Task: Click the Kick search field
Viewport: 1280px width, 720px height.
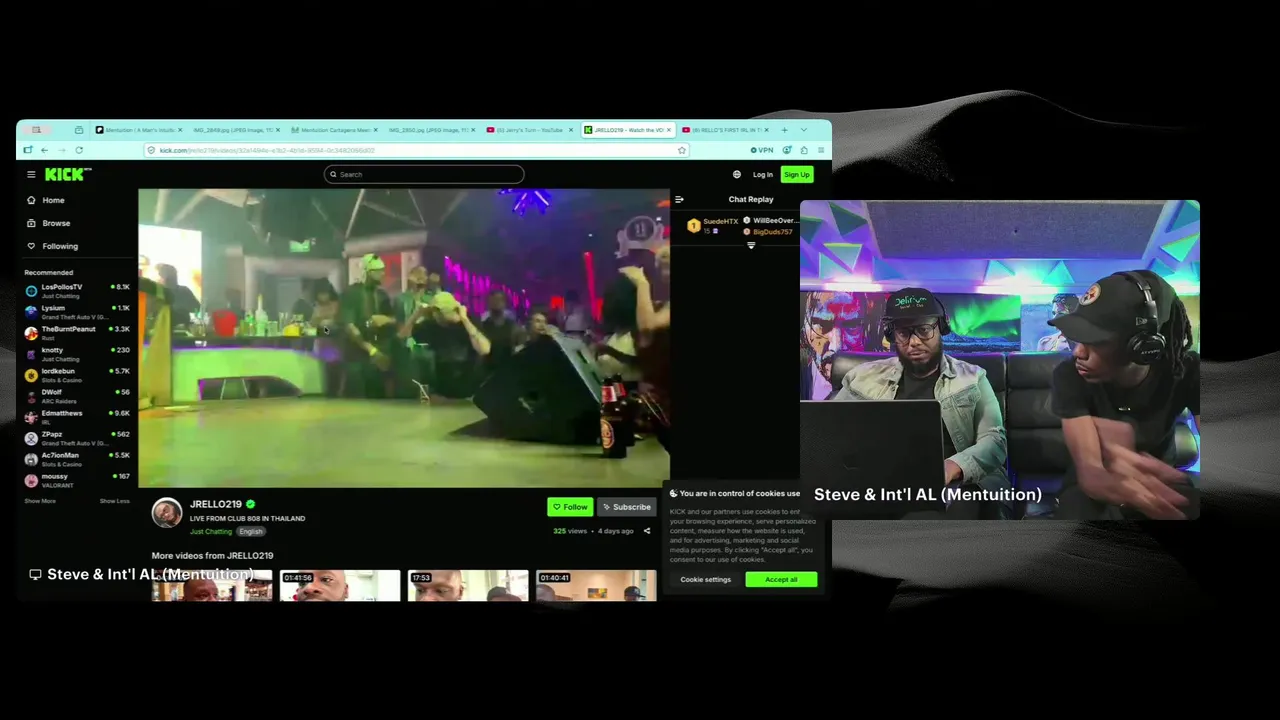Action: click(x=424, y=174)
